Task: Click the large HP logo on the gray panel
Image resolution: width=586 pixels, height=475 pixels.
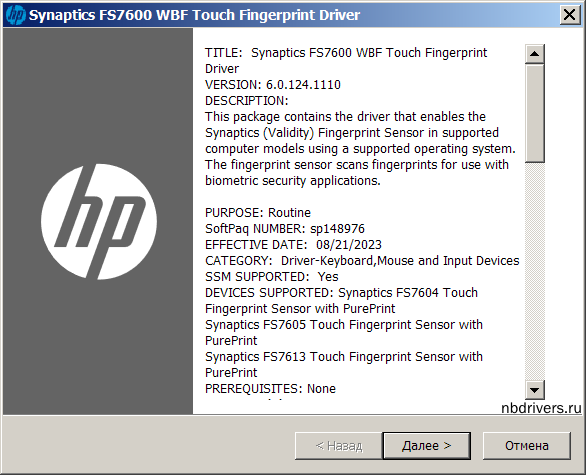Action: tap(99, 222)
